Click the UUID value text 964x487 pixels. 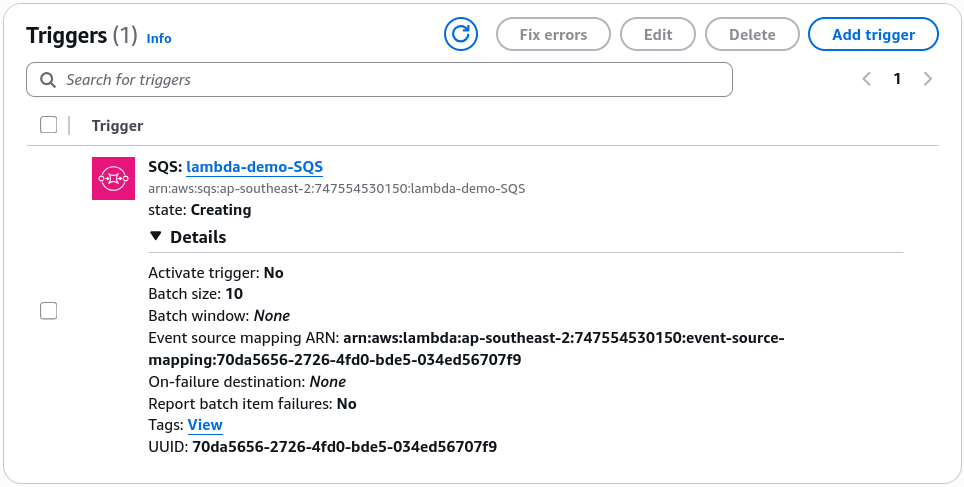pyautogui.click(x=345, y=446)
